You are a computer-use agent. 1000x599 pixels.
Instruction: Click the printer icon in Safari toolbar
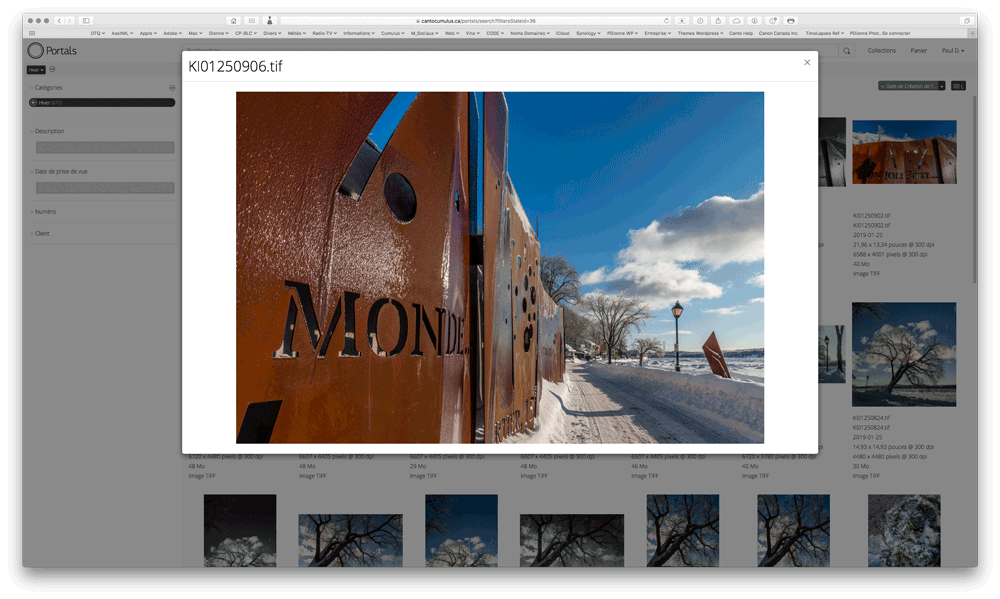[x=790, y=21]
